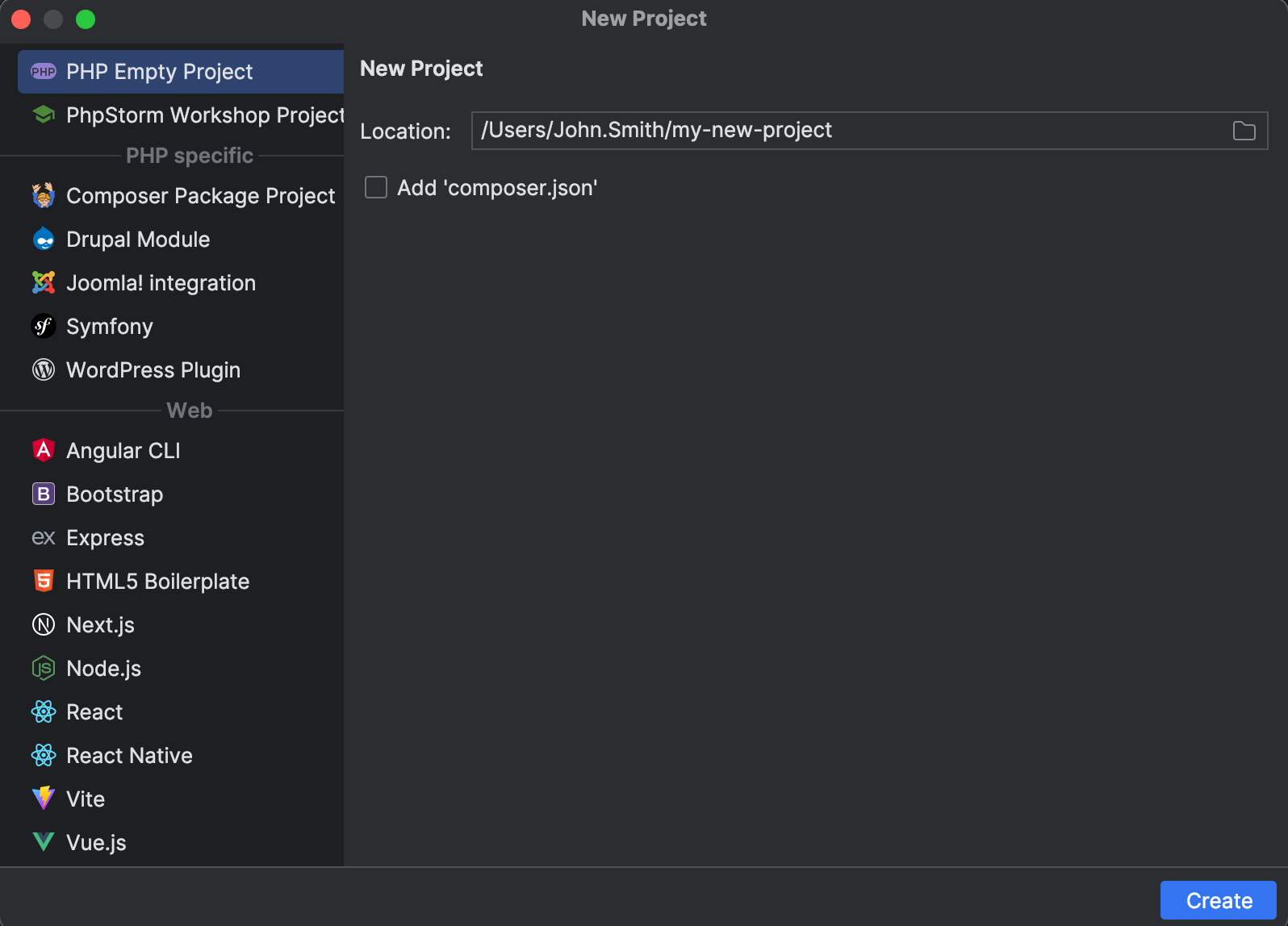Viewport: 1288px width, 926px height.
Task: Click the WordPress Plugin icon
Action: click(43, 369)
